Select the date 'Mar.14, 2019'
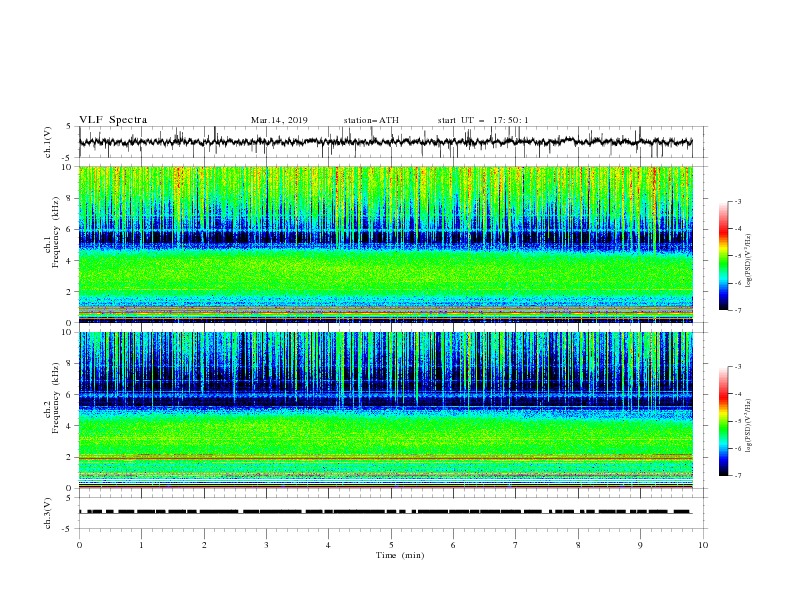Viewport: 792px width, 612px height. point(279,120)
